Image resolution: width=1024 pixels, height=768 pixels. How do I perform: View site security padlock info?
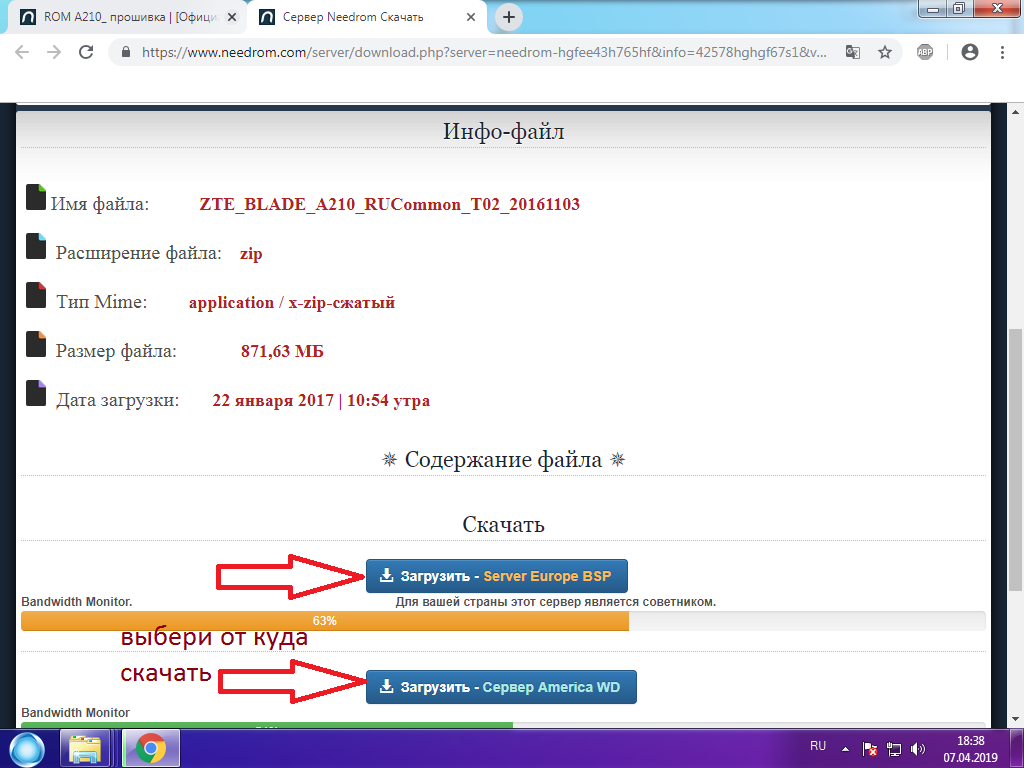coord(126,52)
